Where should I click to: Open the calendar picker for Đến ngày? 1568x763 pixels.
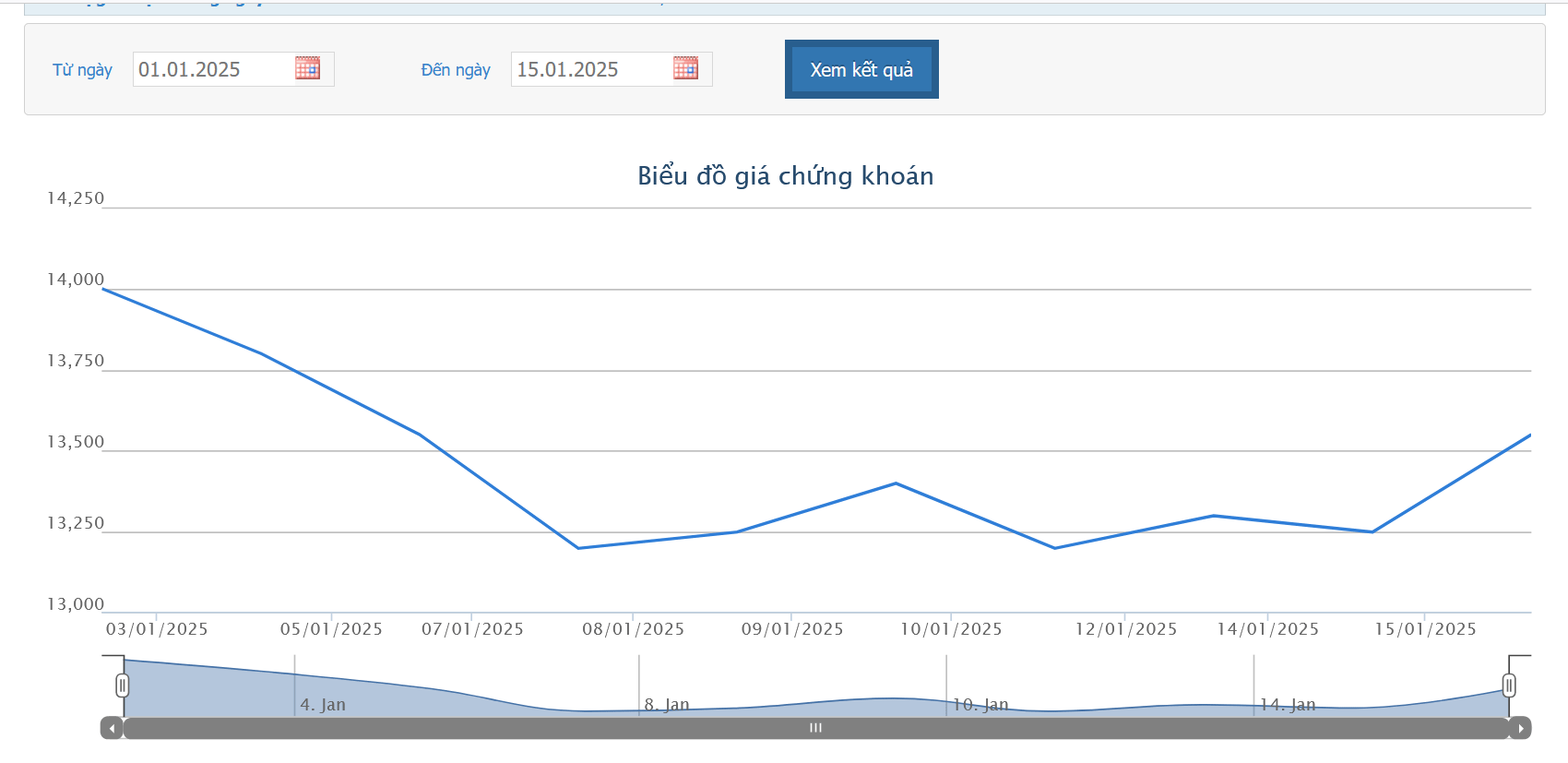pos(685,68)
